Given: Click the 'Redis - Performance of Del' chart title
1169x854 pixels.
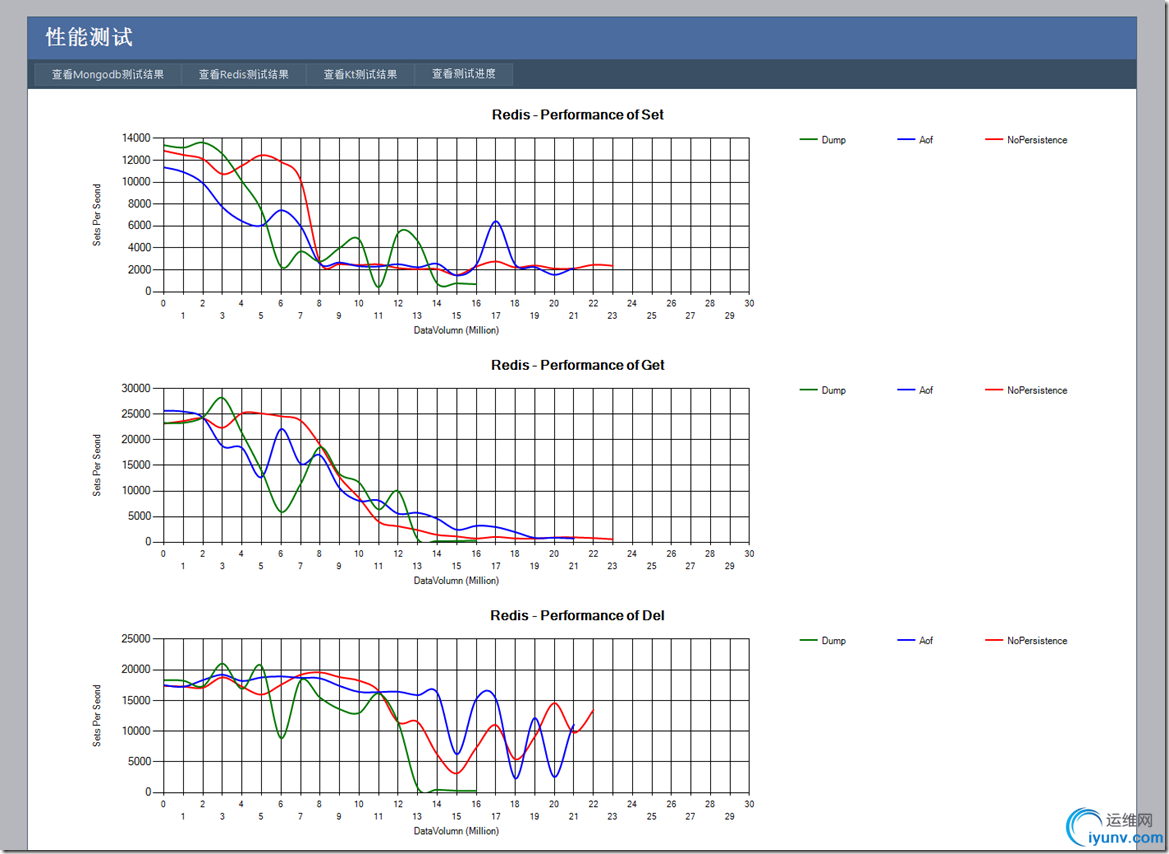Looking at the screenshot, I should pos(578,616).
